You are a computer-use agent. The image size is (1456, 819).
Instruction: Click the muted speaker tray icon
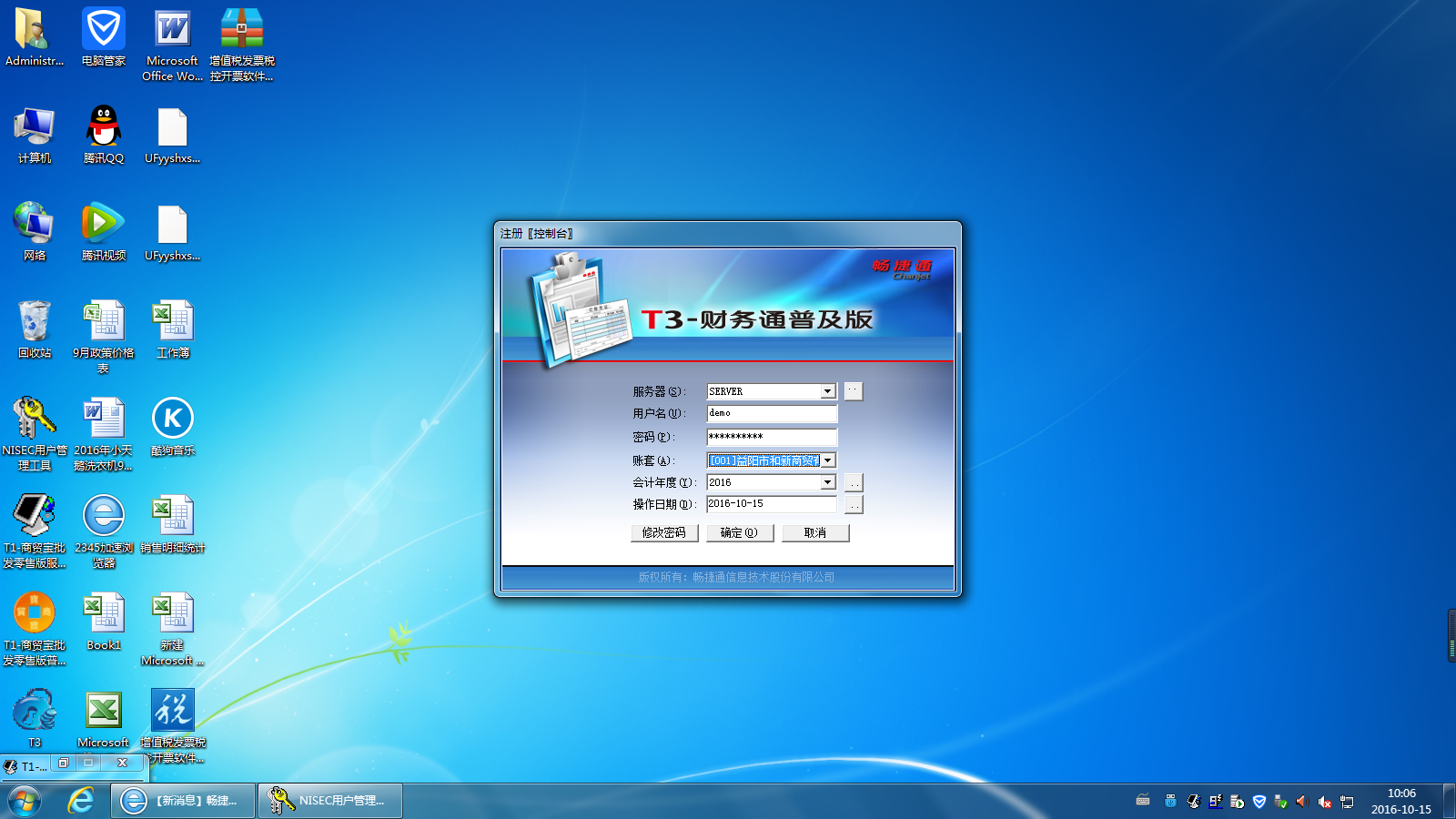tap(1325, 802)
